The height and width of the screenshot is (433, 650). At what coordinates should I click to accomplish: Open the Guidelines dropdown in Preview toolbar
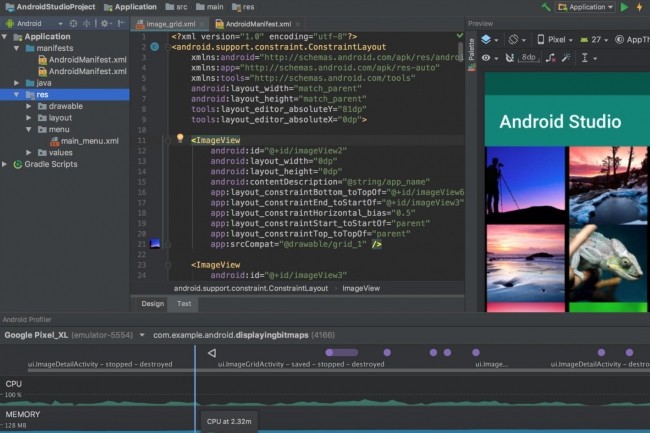[589, 58]
